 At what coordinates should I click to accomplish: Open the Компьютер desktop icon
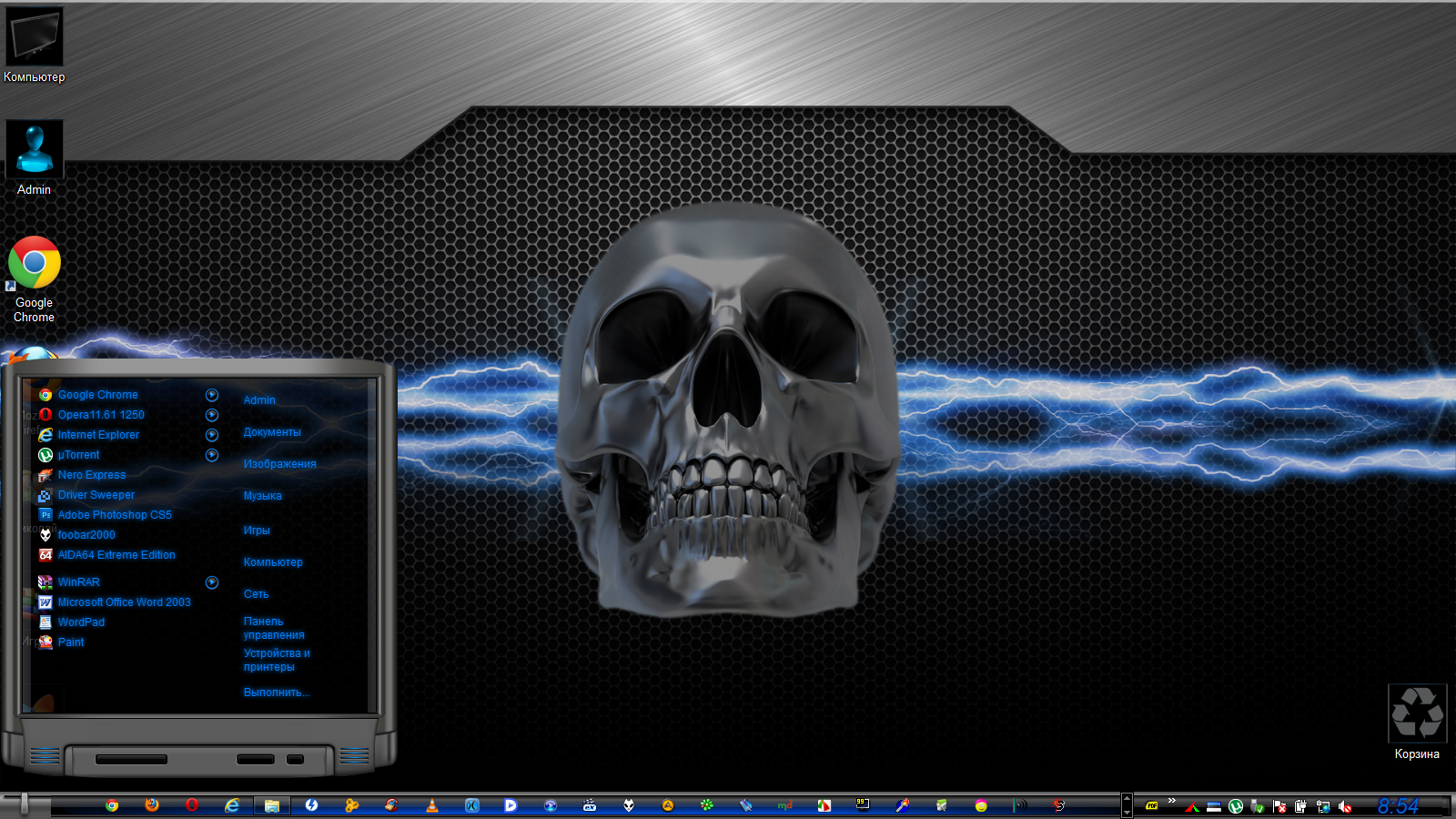(35, 39)
